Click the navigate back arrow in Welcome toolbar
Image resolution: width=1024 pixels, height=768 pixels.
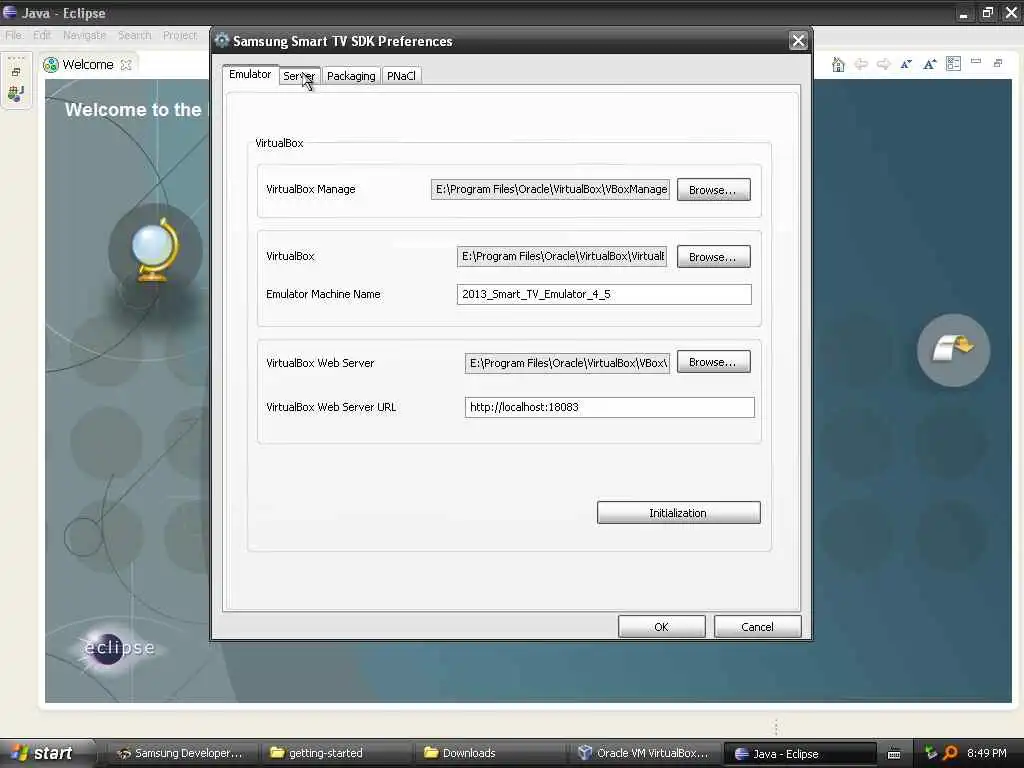[x=861, y=64]
